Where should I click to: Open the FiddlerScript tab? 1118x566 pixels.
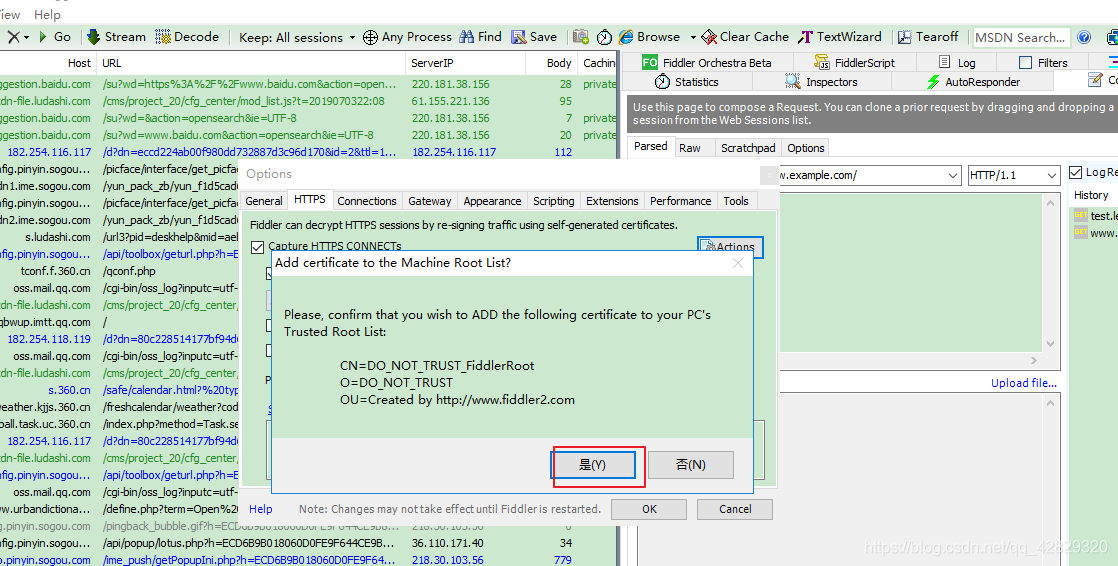tap(854, 63)
